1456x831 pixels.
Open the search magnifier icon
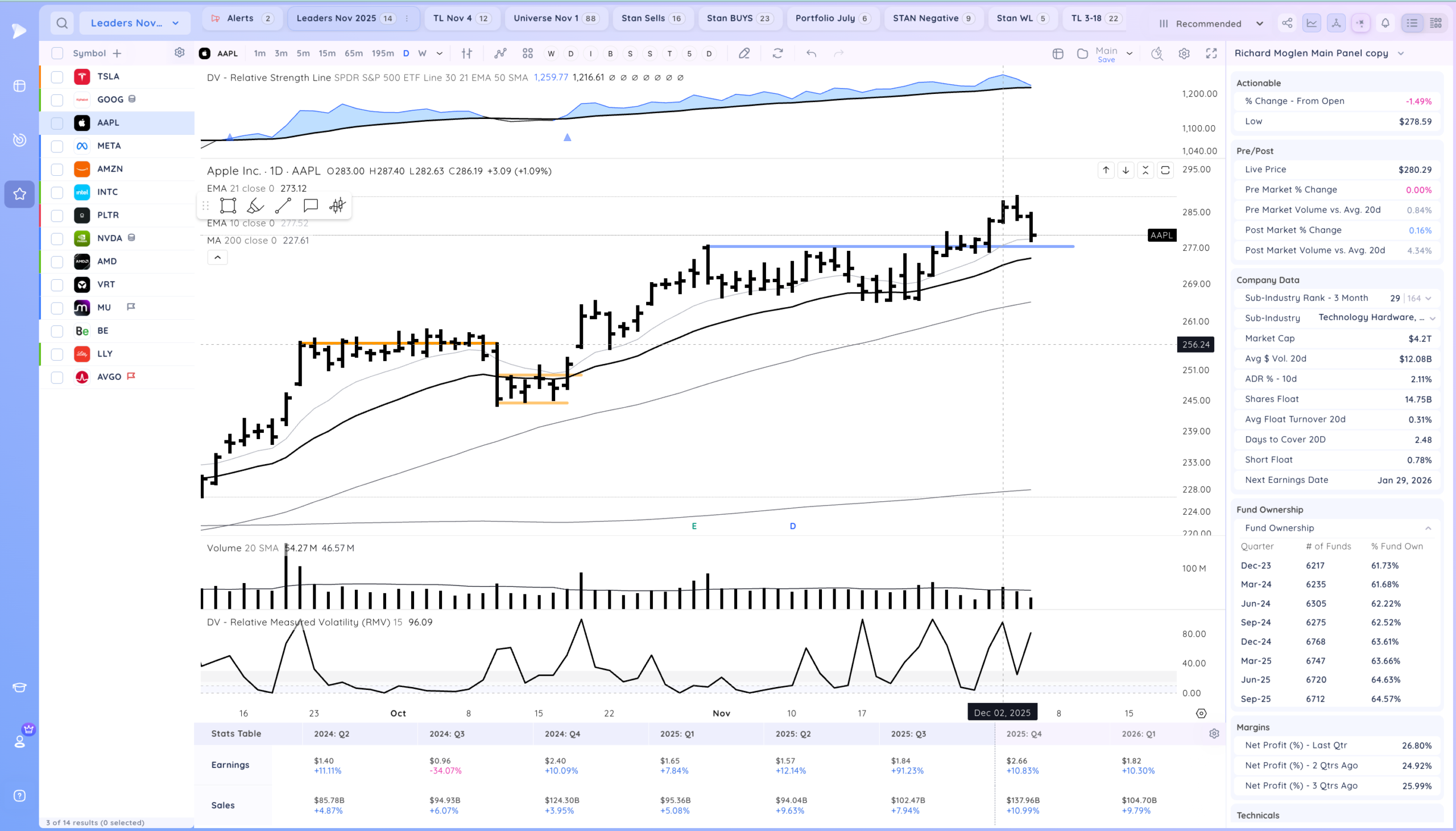[x=62, y=23]
